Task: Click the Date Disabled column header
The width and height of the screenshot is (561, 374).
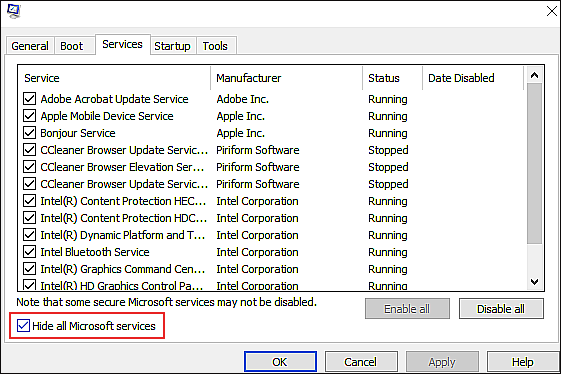Action: 473,78
